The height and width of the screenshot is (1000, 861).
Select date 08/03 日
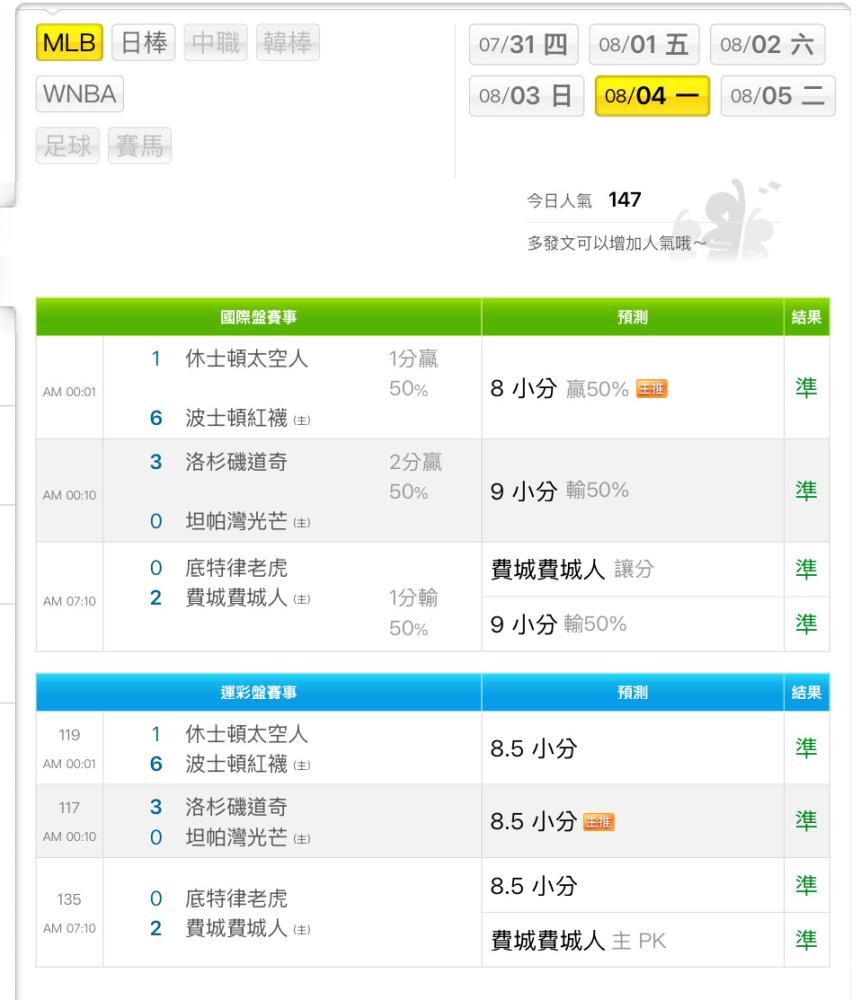click(x=526, y=96)
